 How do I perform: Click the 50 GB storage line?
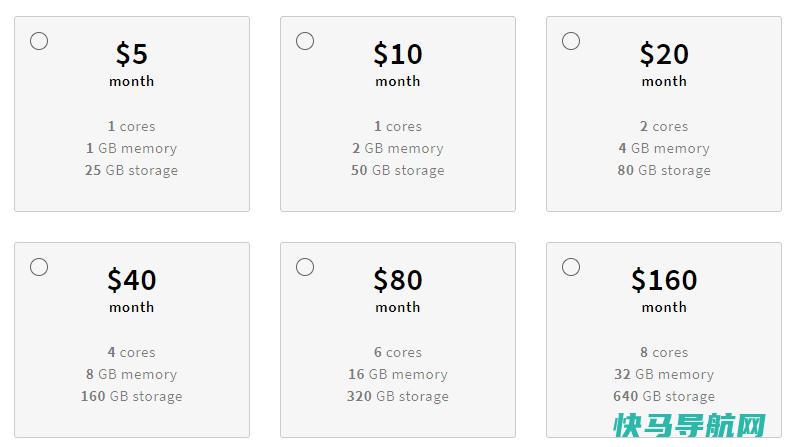[398, 170]
